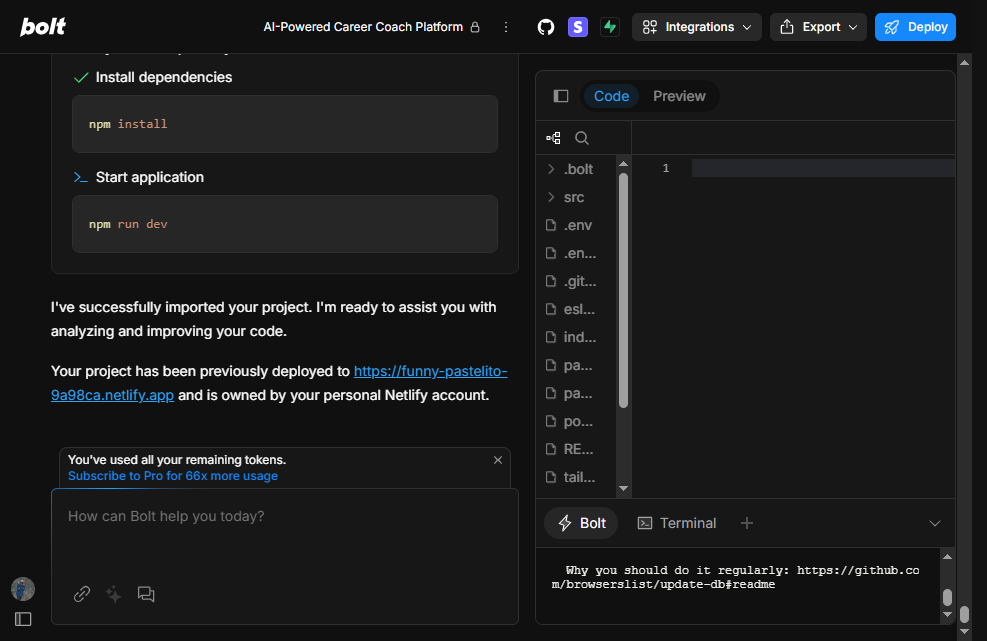Click the AI-Powered Career Coach Platform title
Screen dimensions: 987x641
(x=363, y=27)
